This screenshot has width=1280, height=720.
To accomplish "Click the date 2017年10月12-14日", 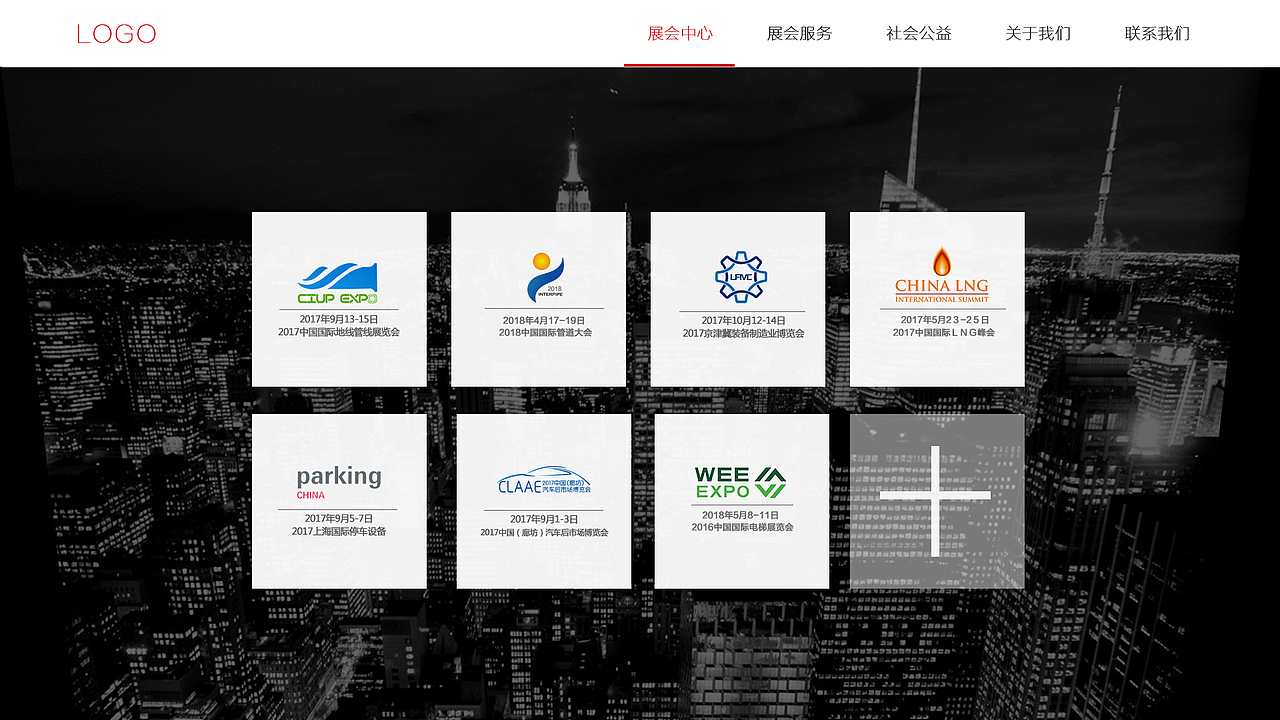I will [x=743, y=321].
